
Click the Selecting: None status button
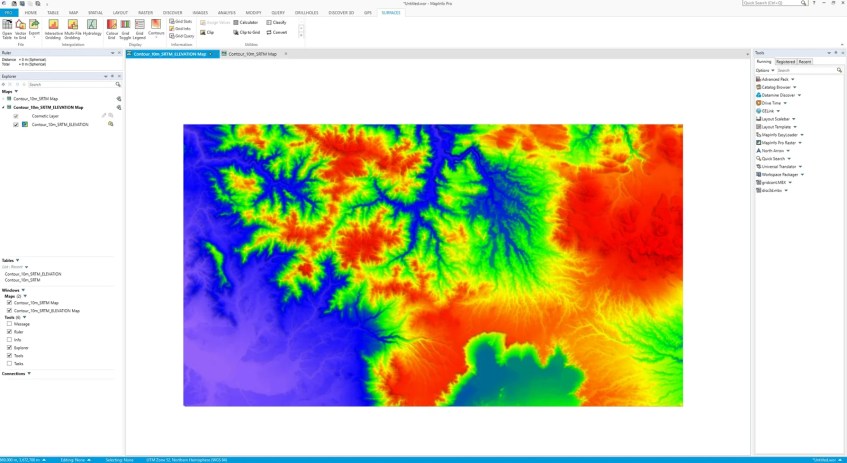pyautogui.click(x=120, y=460)
